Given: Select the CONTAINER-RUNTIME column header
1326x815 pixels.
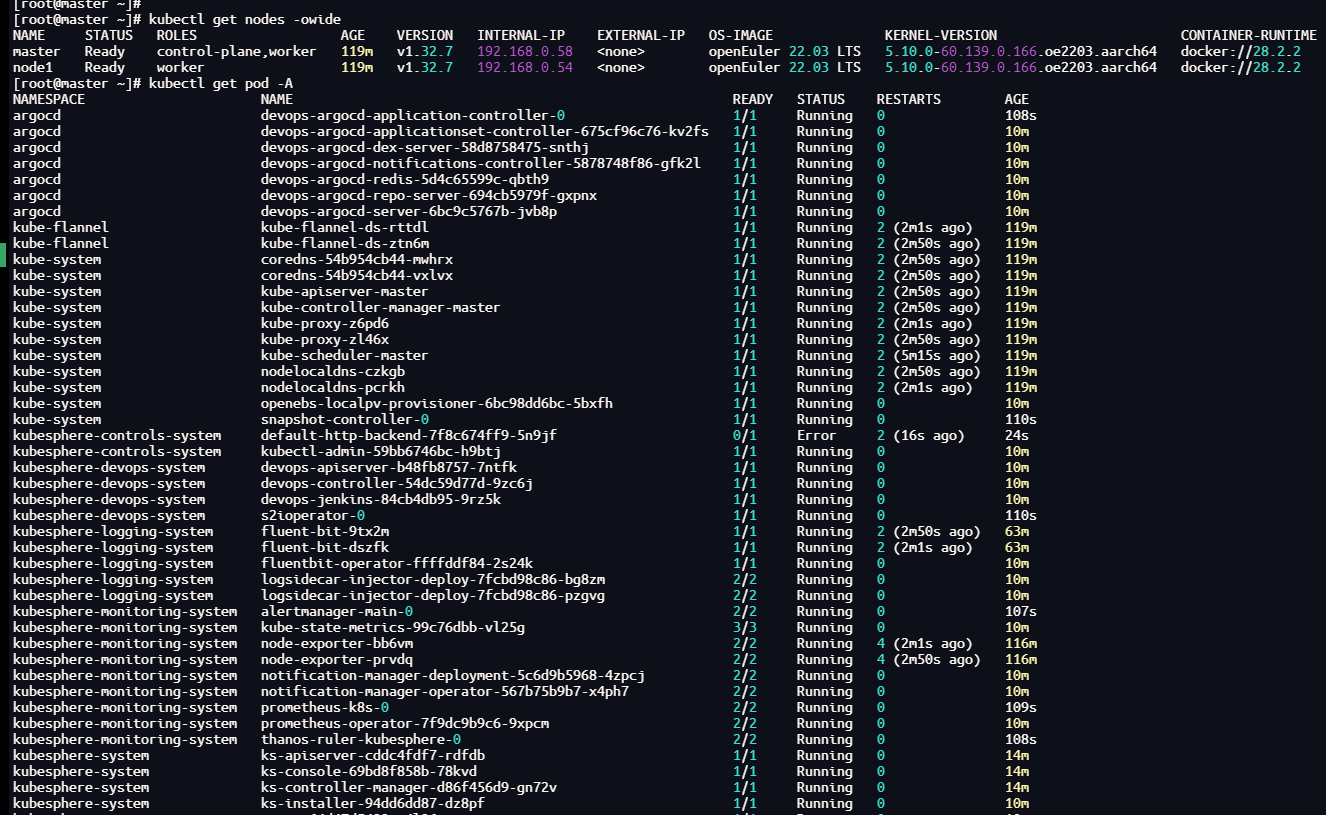Looking at the screenshot, I should pos(1249,36).
